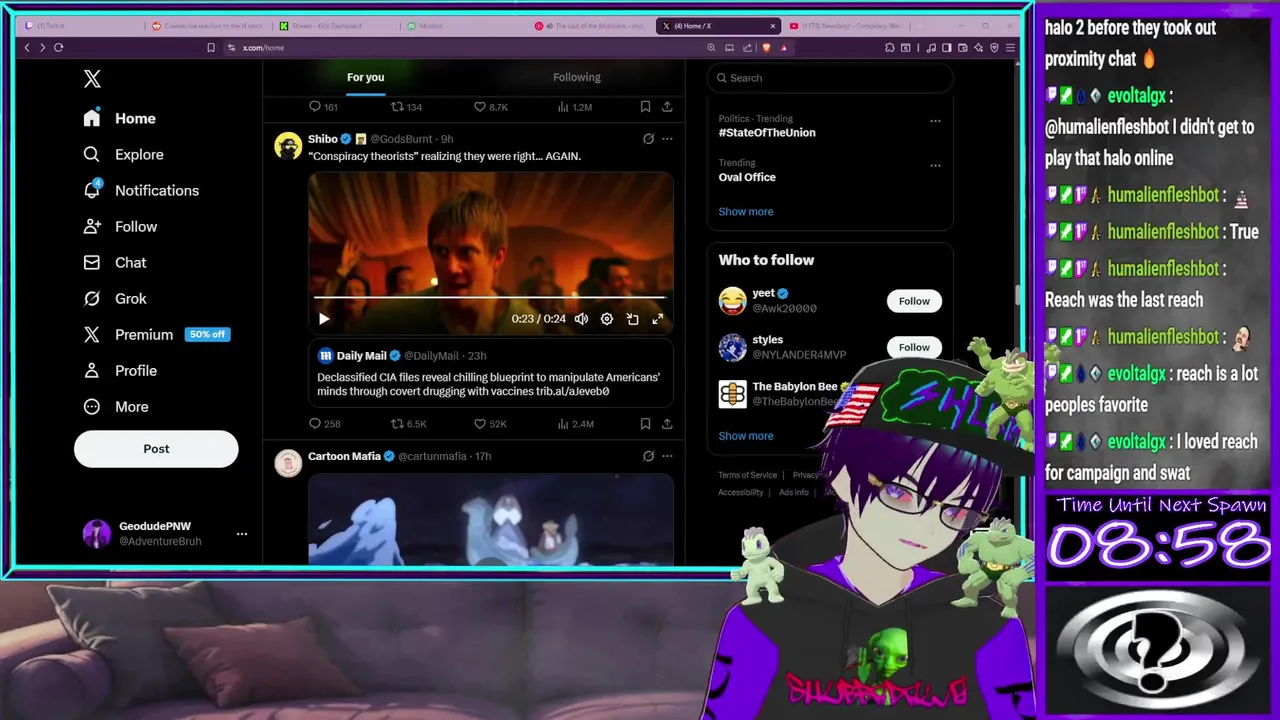Open quoted Daily Mail post
Screen dimensions: 1280x720
[x=490, y=373]
